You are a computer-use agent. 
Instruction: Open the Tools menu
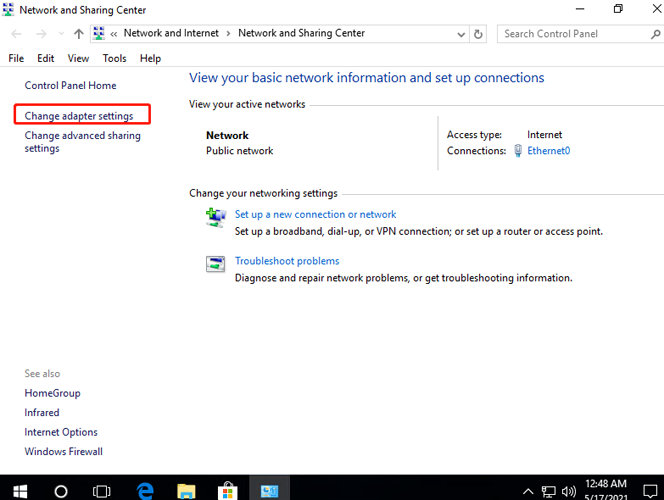tap(114, 58)
